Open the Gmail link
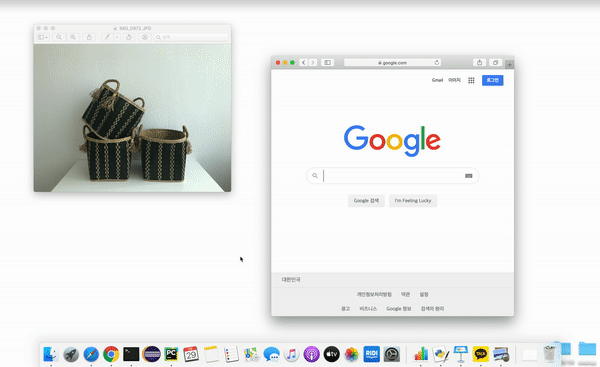Viewport: 600px width, 367px height. tap(437, 80)
